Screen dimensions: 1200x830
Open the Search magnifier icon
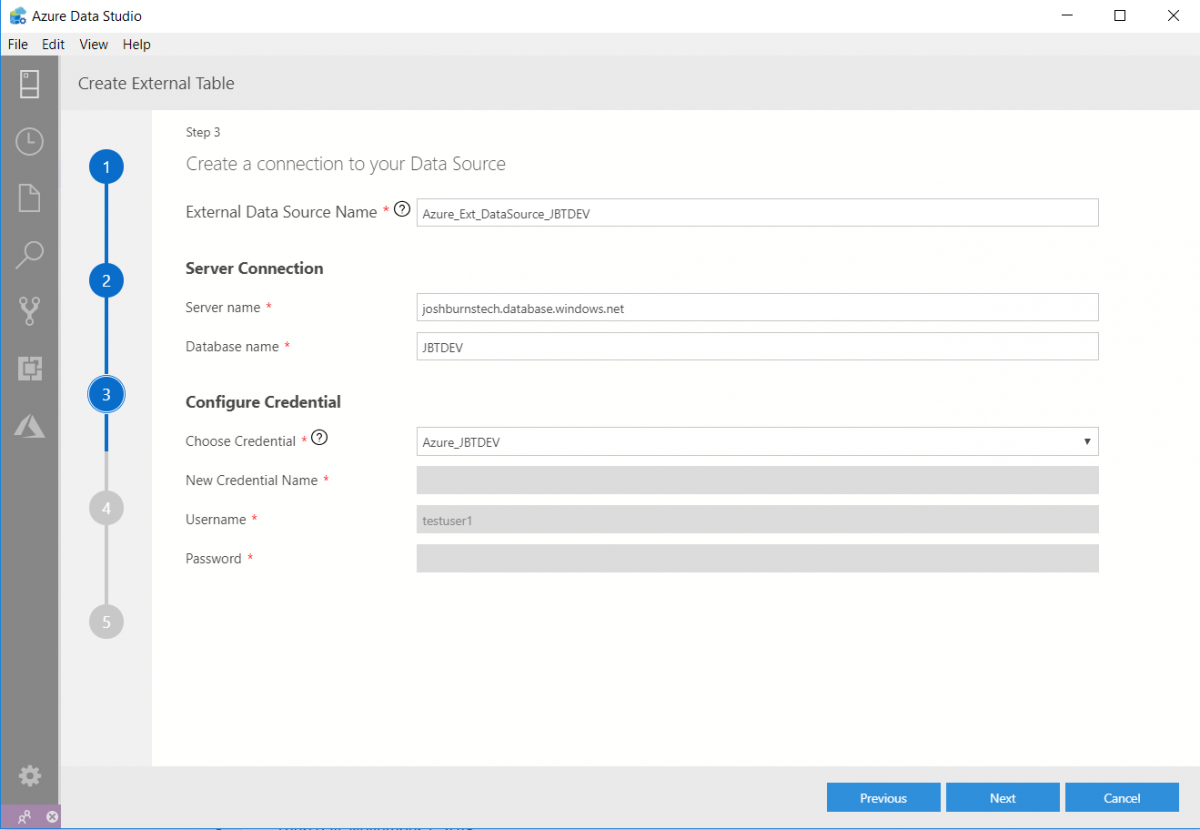coord(29,255)
